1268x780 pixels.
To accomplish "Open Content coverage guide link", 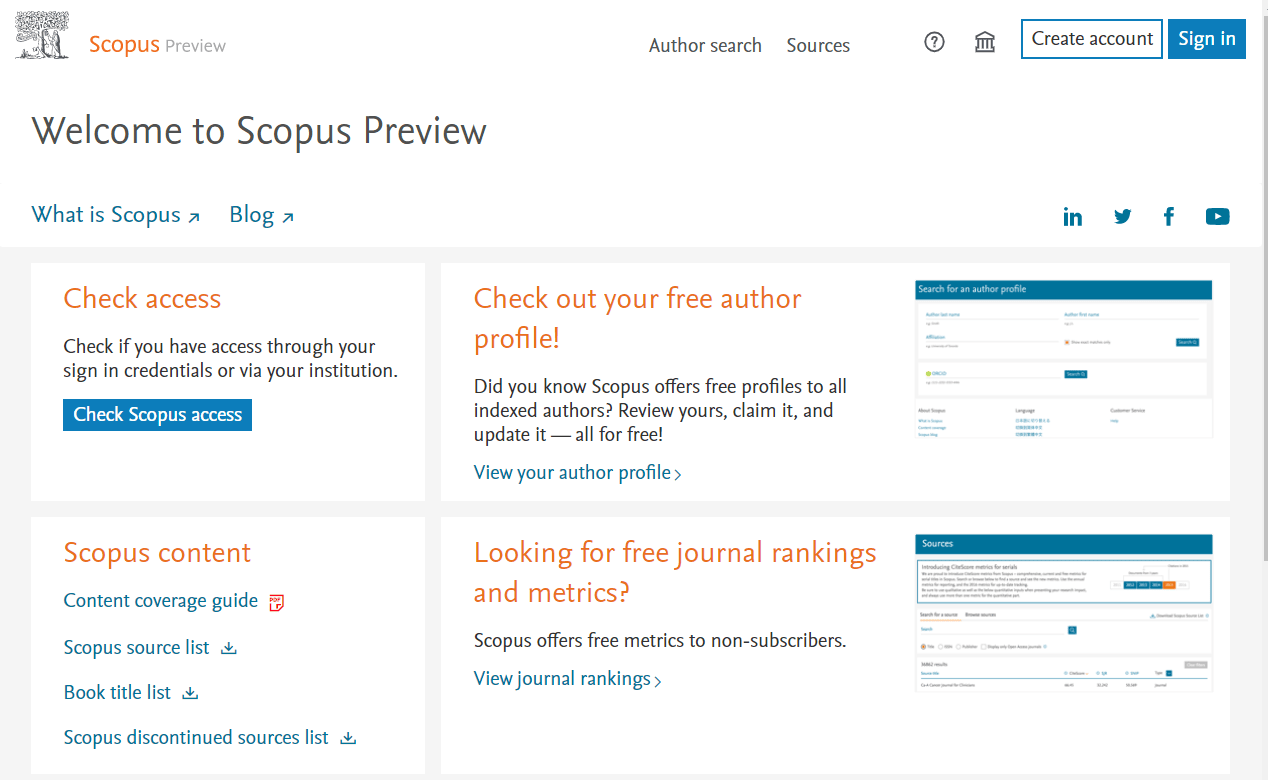I will pos(161,600).
